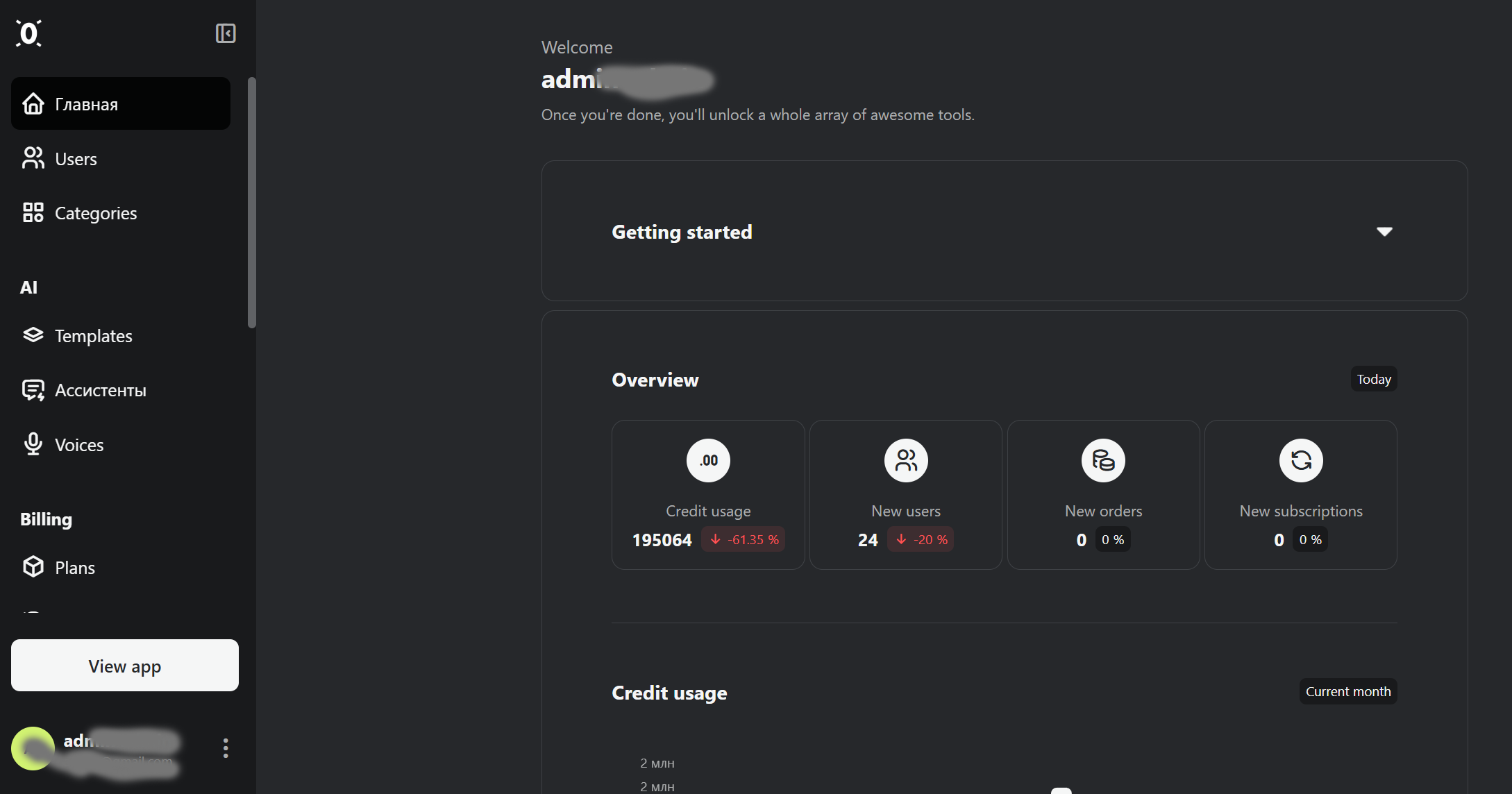Open the Plans billing page
Screen dimensions: 1512x794
tap(121, 568)
